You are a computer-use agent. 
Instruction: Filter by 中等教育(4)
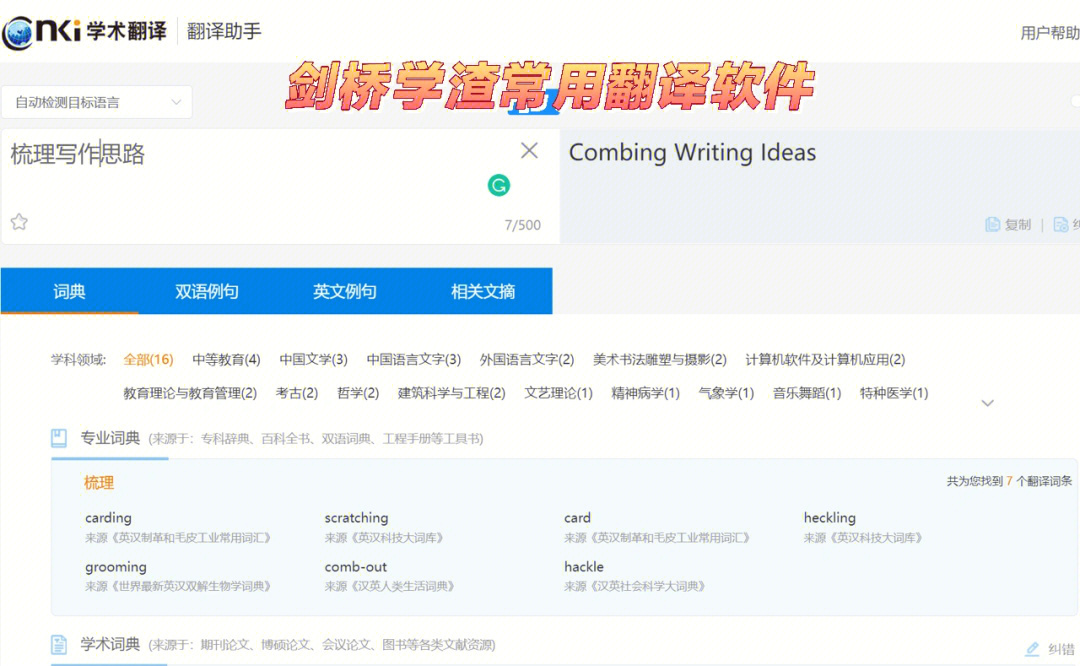226,360
